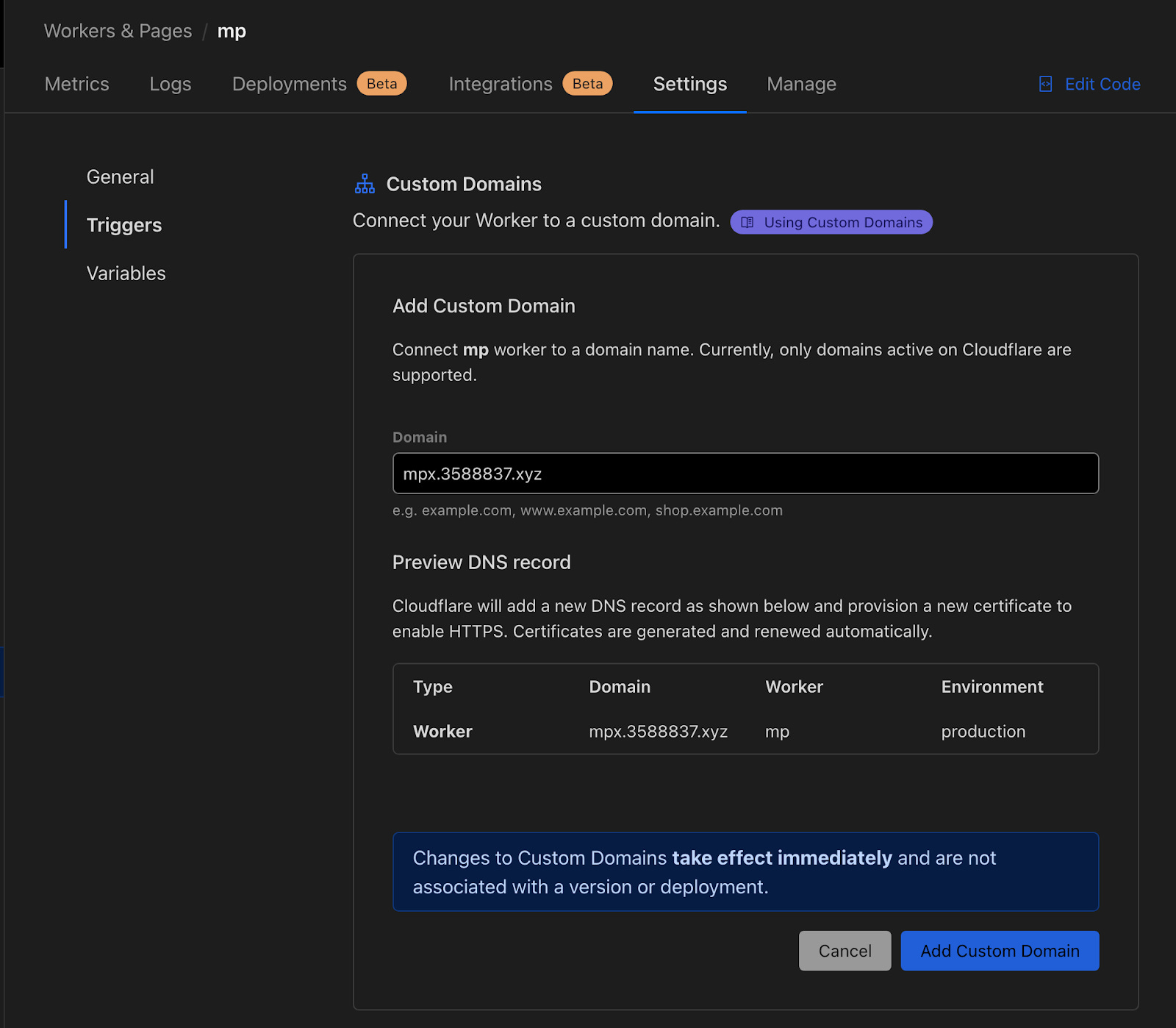Click the mpx.3588837.xyz cell in DNS table

click(658, 732)
